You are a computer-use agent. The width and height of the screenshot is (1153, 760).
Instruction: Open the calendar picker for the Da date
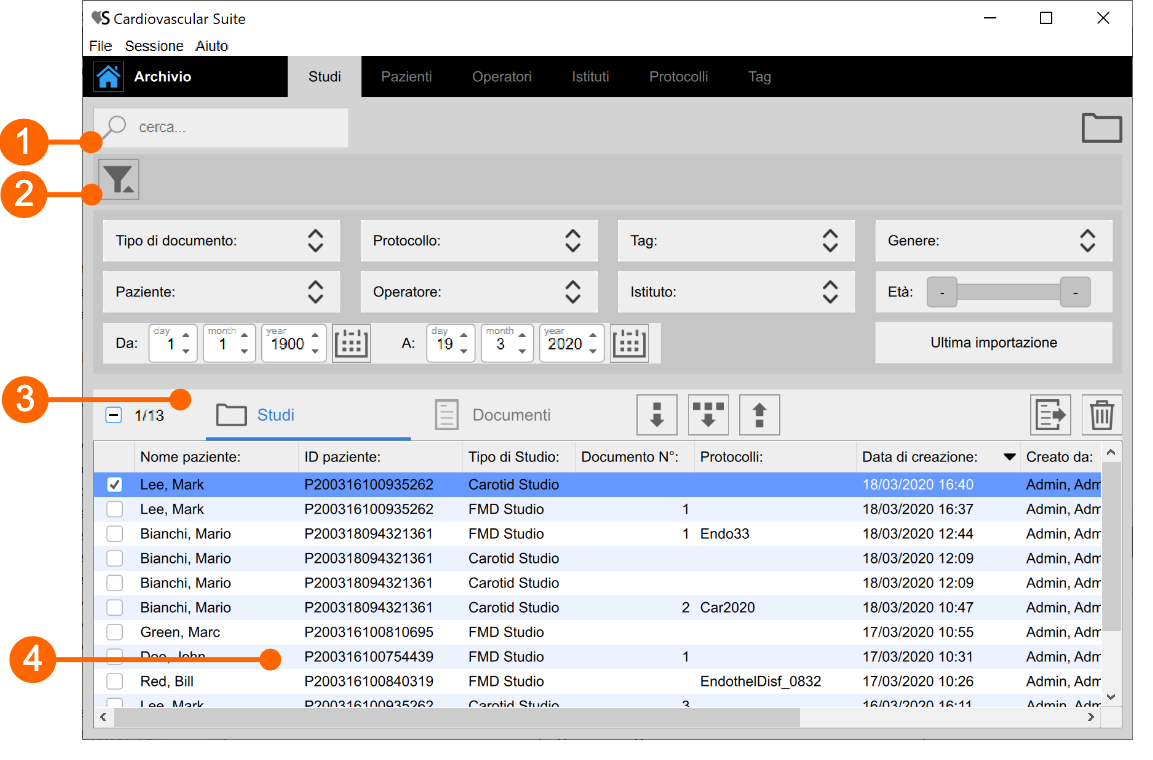pyautogui.click(x=351, y=343)
